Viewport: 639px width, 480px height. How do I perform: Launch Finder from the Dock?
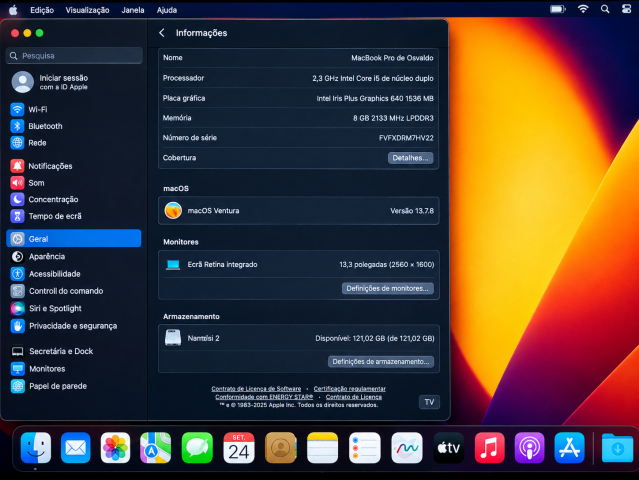[x=36, y=448]
